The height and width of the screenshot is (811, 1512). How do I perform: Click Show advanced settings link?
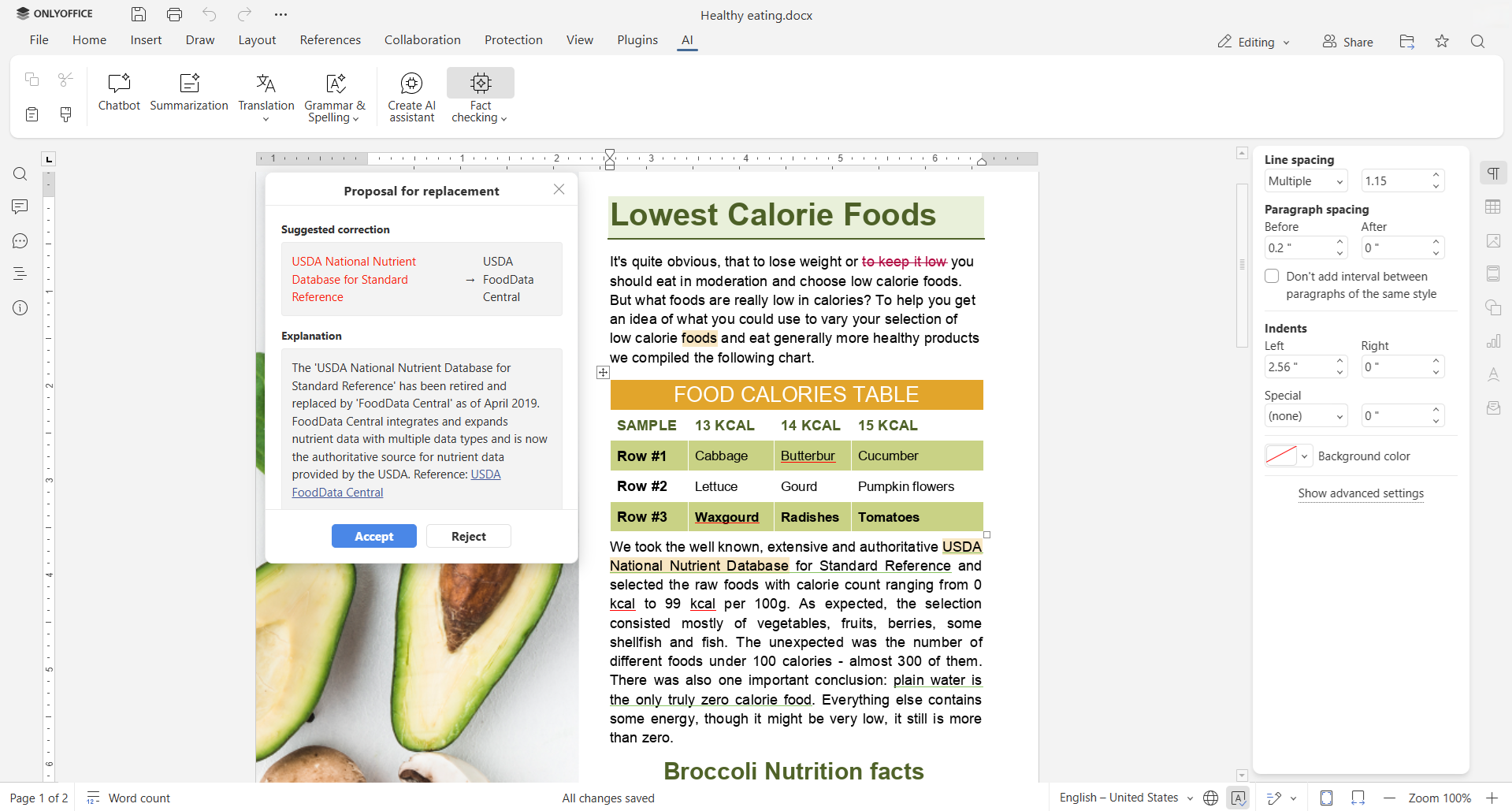pyautogui.click(x=1361, y=493)
